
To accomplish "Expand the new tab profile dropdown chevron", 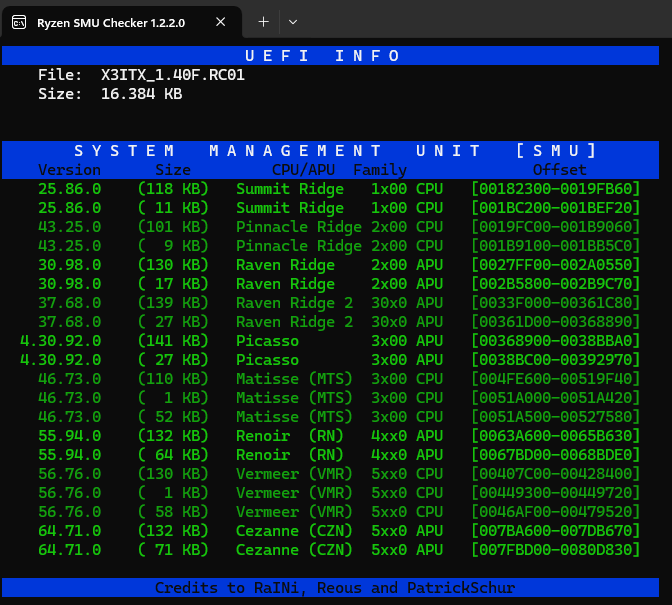I will pos(293,22).
